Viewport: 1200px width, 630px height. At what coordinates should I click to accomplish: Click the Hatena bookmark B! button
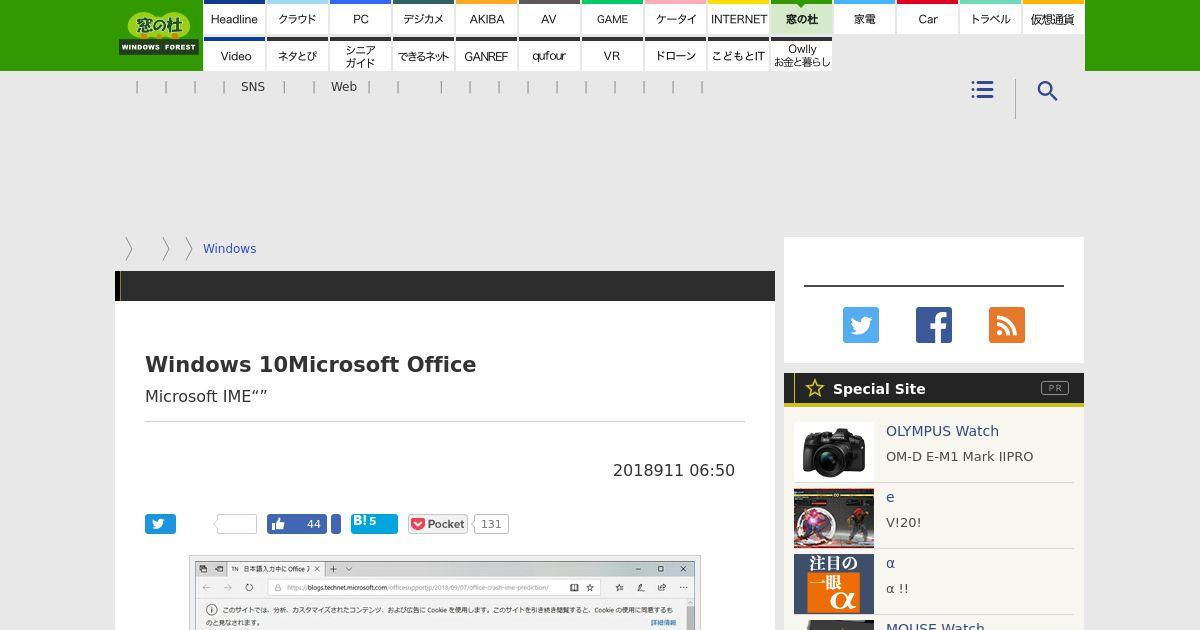pyautogui.click(x=374, y=524)
